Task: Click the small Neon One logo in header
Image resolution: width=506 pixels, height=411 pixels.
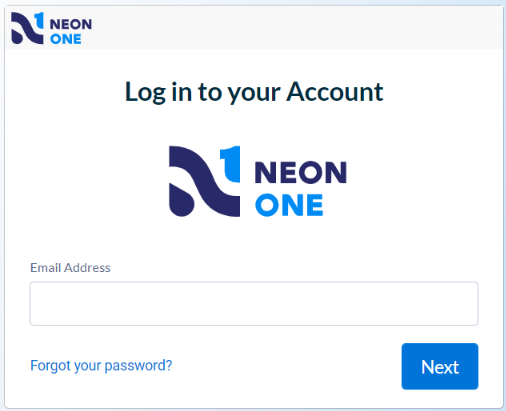Action: (51, 28)
